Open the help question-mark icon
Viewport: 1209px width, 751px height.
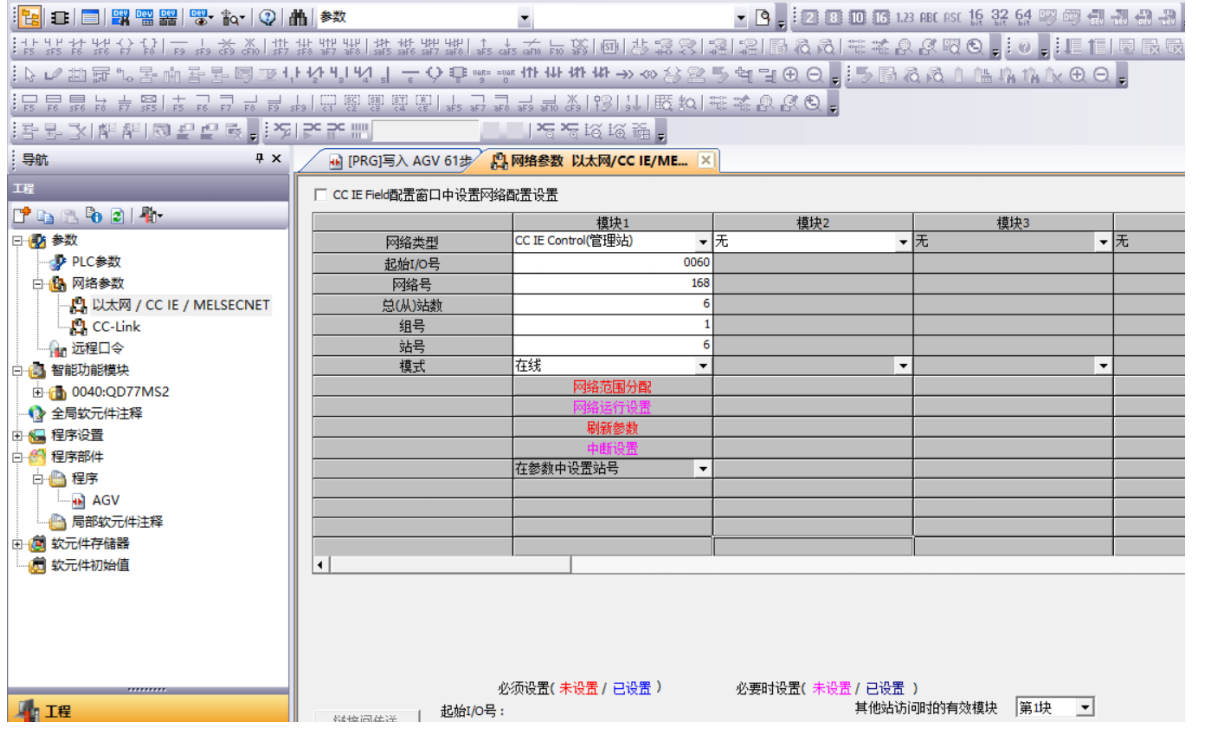pos(268,17)
